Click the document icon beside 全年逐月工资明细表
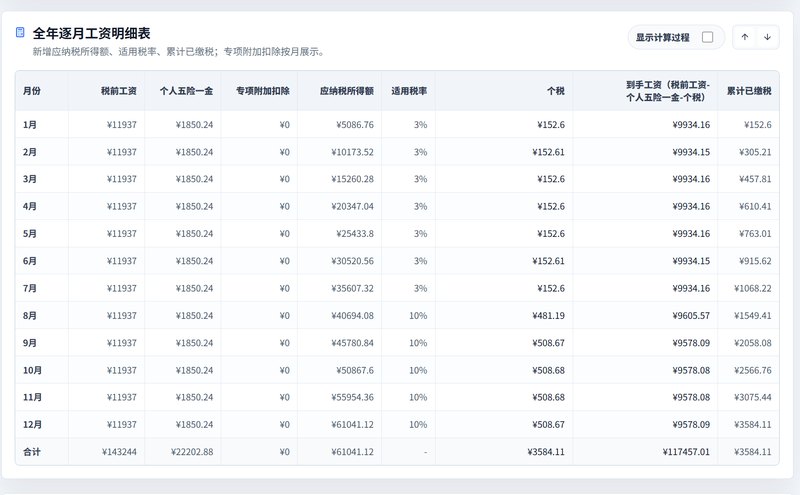 [x=20, y=33]
